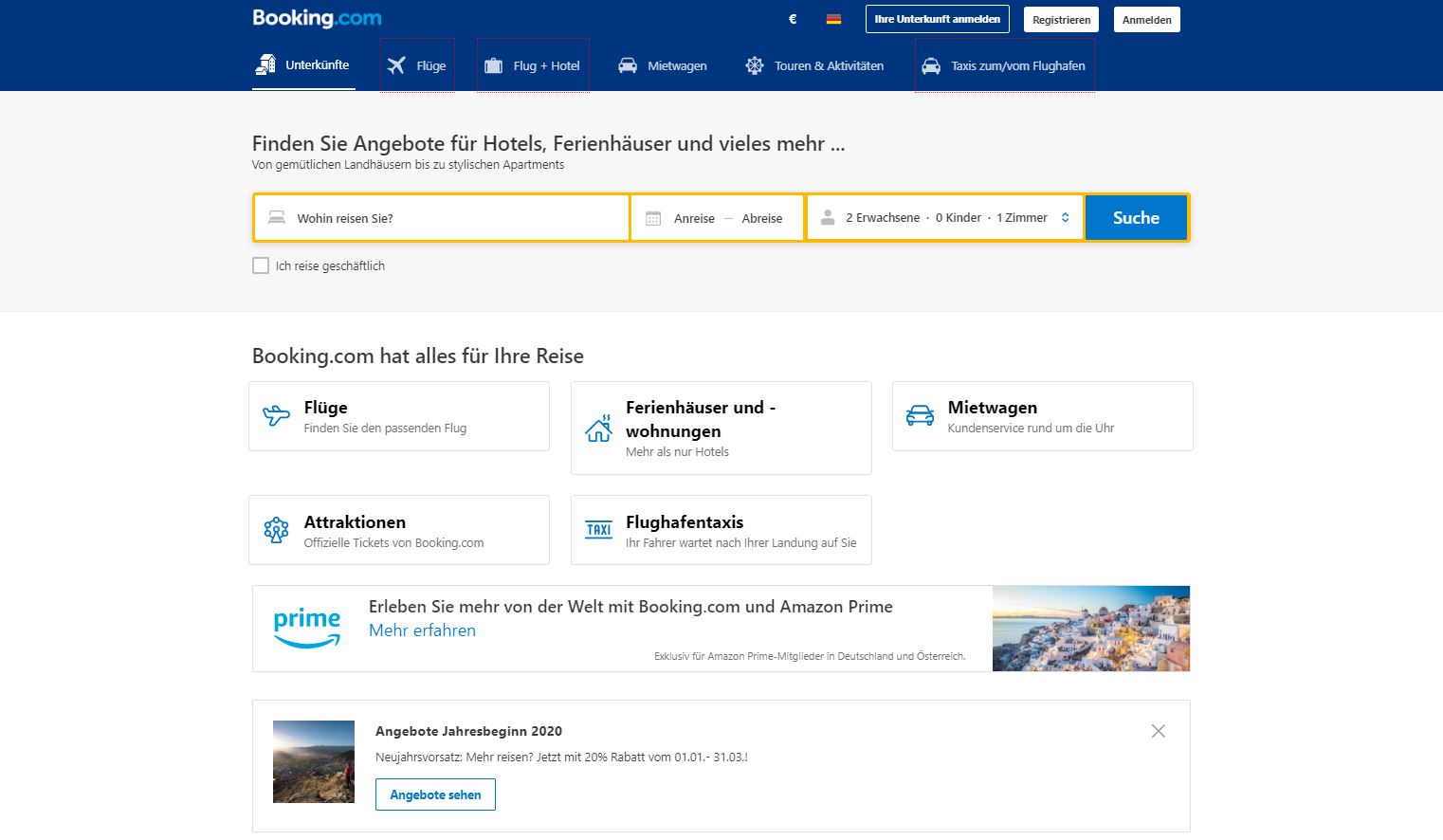Click 'Kundenservice rund um die Uhr' text
The height and width of the screenshot is (840, 1443).
point(1031,429)
